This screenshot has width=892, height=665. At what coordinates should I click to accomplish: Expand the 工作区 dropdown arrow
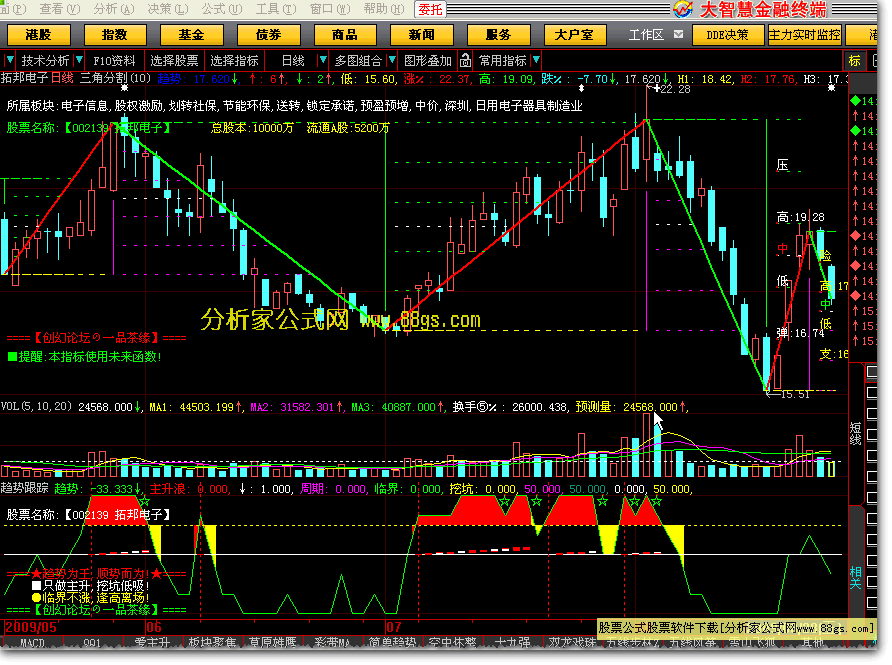pyautogui.click(x=678, y=35)
